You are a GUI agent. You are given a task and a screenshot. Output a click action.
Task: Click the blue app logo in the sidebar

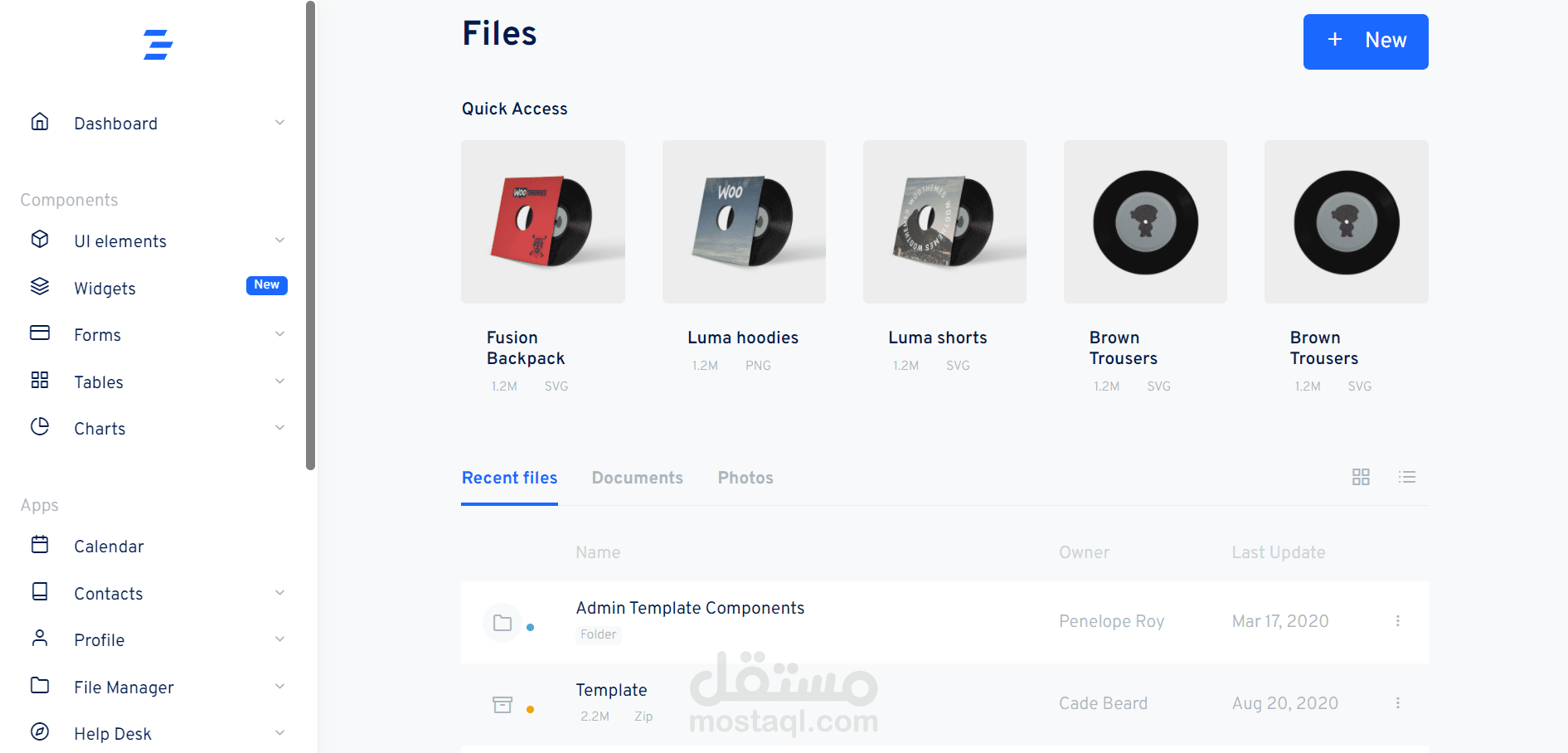(158, 45)
